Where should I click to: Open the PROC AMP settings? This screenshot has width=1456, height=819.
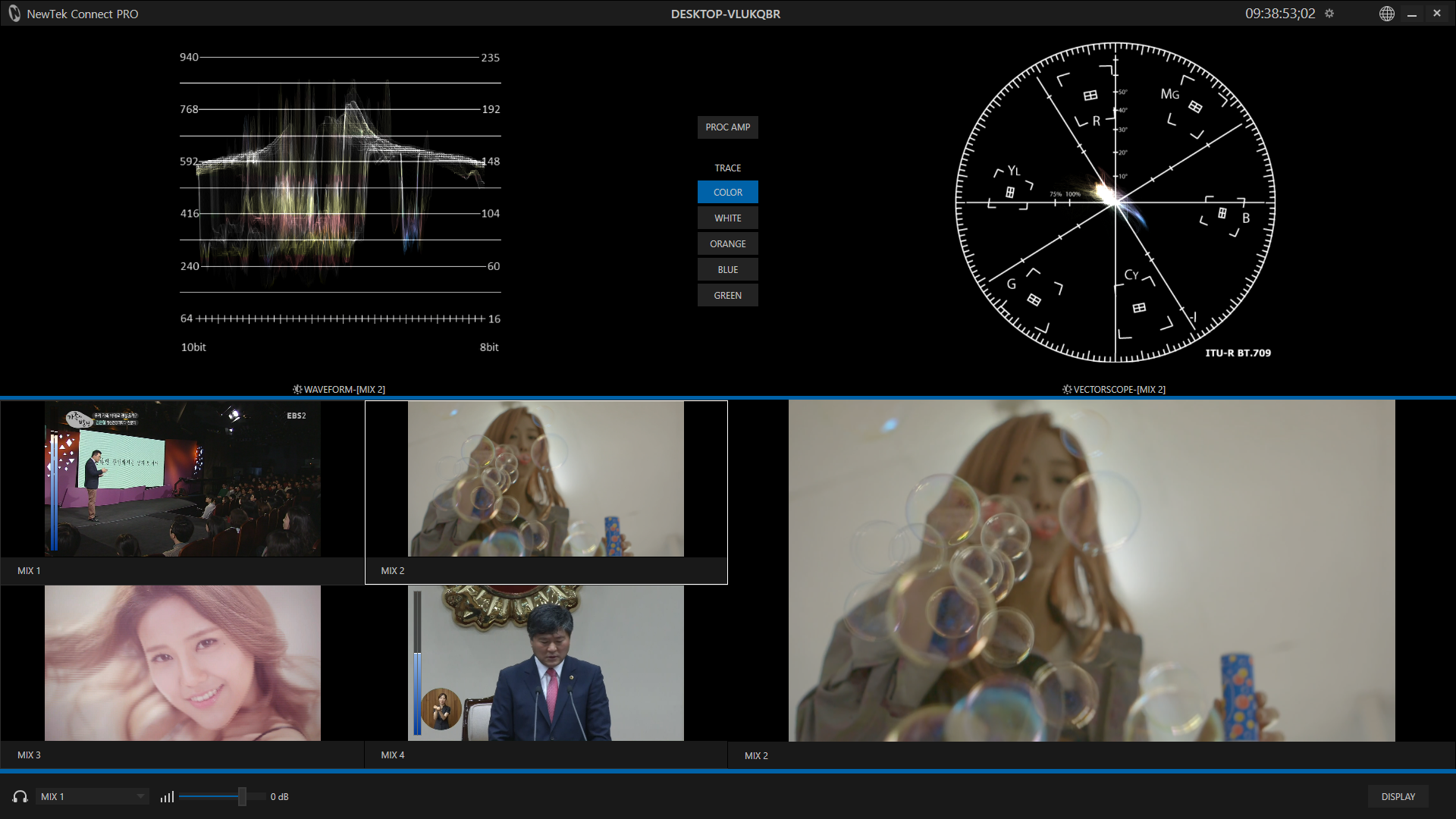(727, 127)
